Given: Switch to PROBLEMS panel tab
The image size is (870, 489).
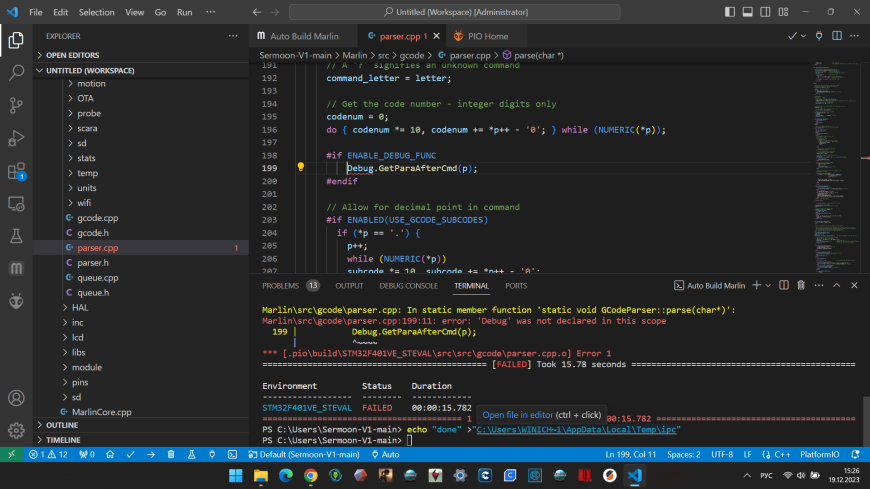Looking at the screenshot, I should tap(290, 285).
